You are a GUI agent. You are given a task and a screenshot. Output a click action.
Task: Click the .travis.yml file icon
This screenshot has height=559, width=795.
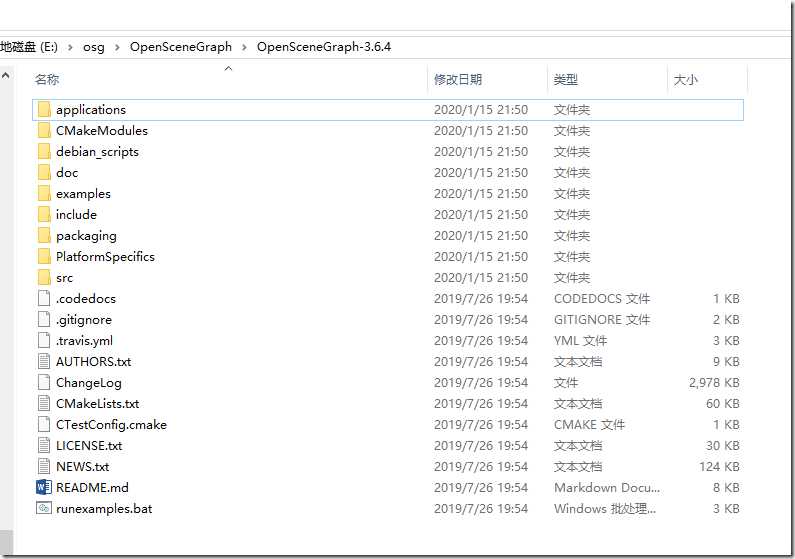[44, 341]
